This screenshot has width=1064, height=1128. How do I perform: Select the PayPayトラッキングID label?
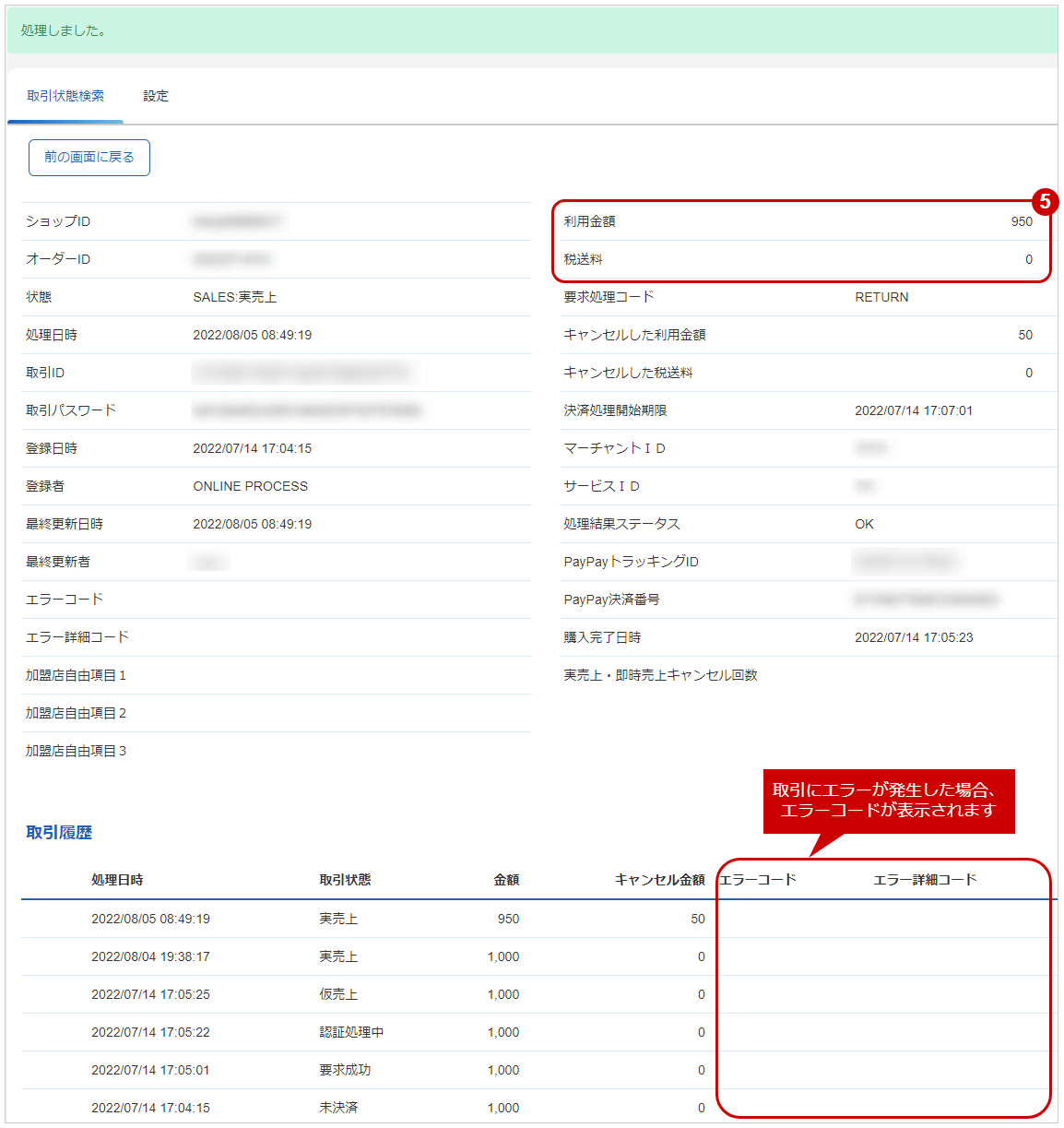pyautogui.click(x=632, y=562)
